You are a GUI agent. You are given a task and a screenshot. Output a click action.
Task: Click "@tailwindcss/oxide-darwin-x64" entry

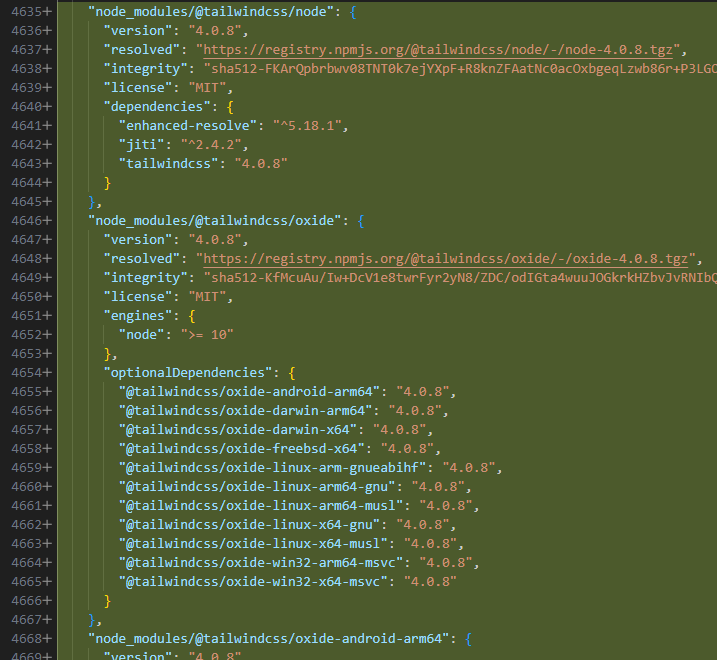click(238, 429)
